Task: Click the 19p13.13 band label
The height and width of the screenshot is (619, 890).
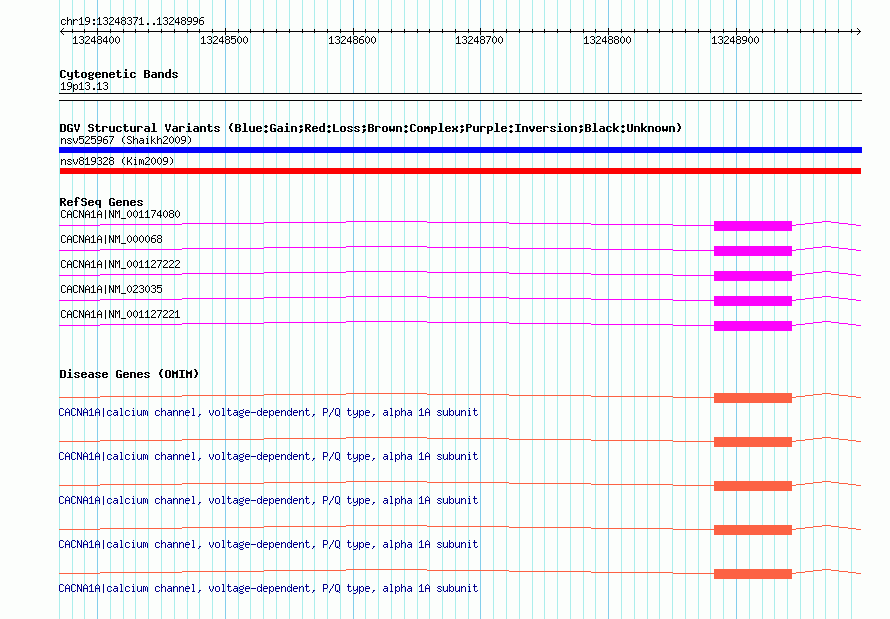Action: (x=84, y=86)
